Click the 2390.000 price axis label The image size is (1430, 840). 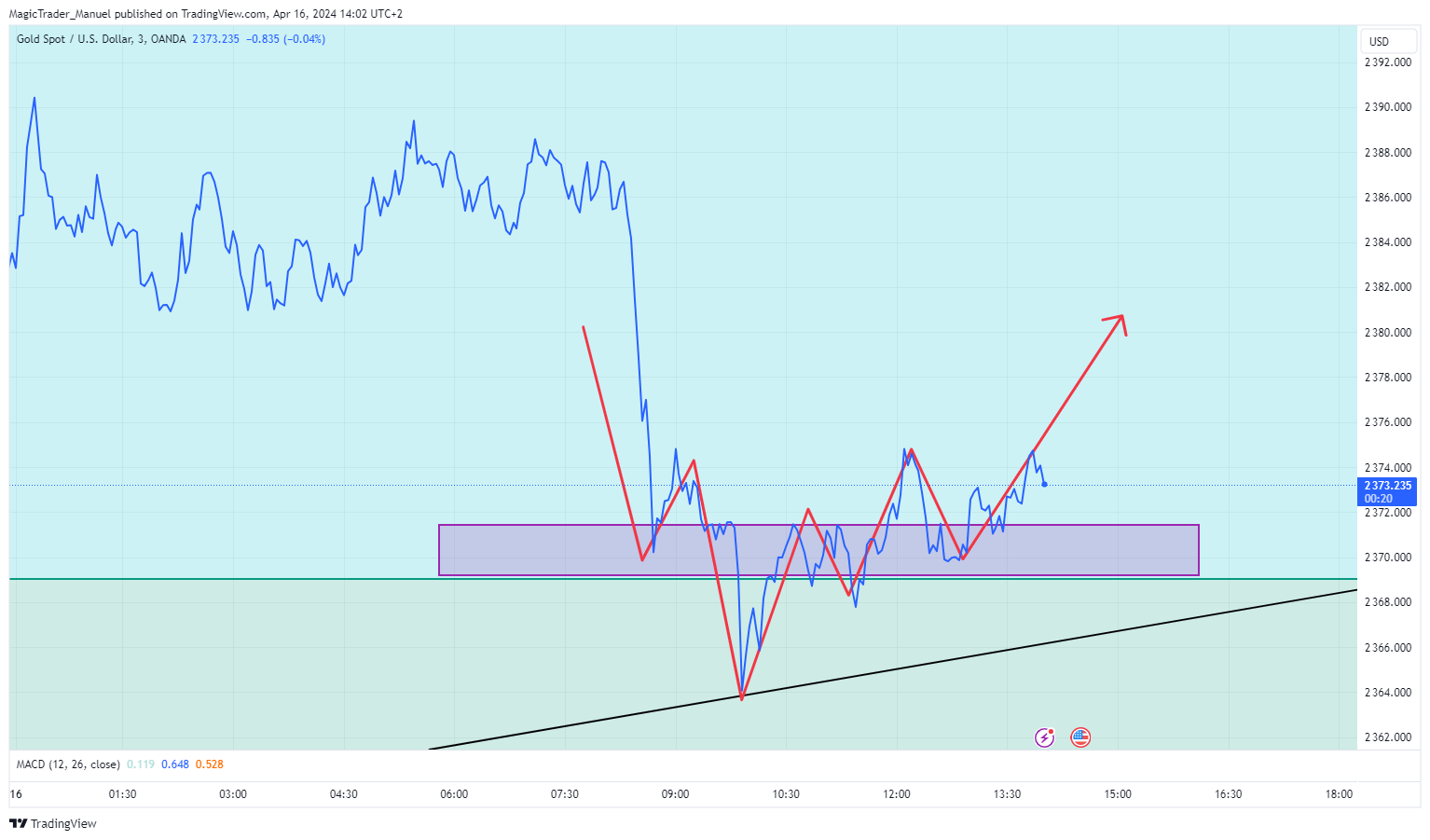(x=1388, y=107)
